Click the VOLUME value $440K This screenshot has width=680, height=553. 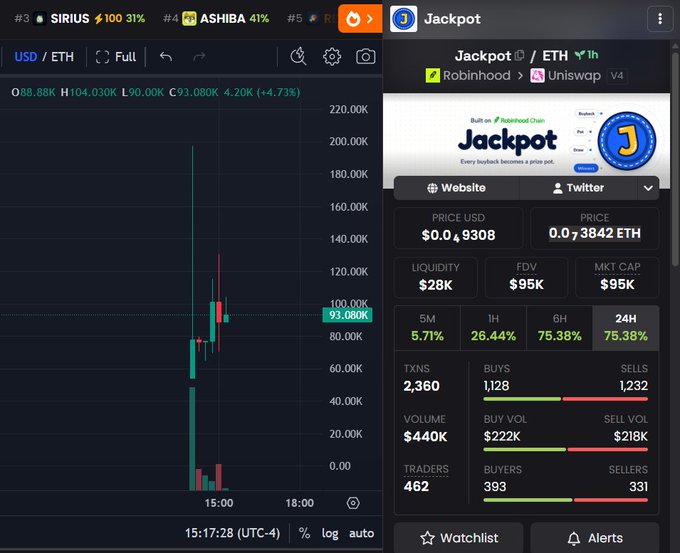pyautogui.click(x=425, y=436)
